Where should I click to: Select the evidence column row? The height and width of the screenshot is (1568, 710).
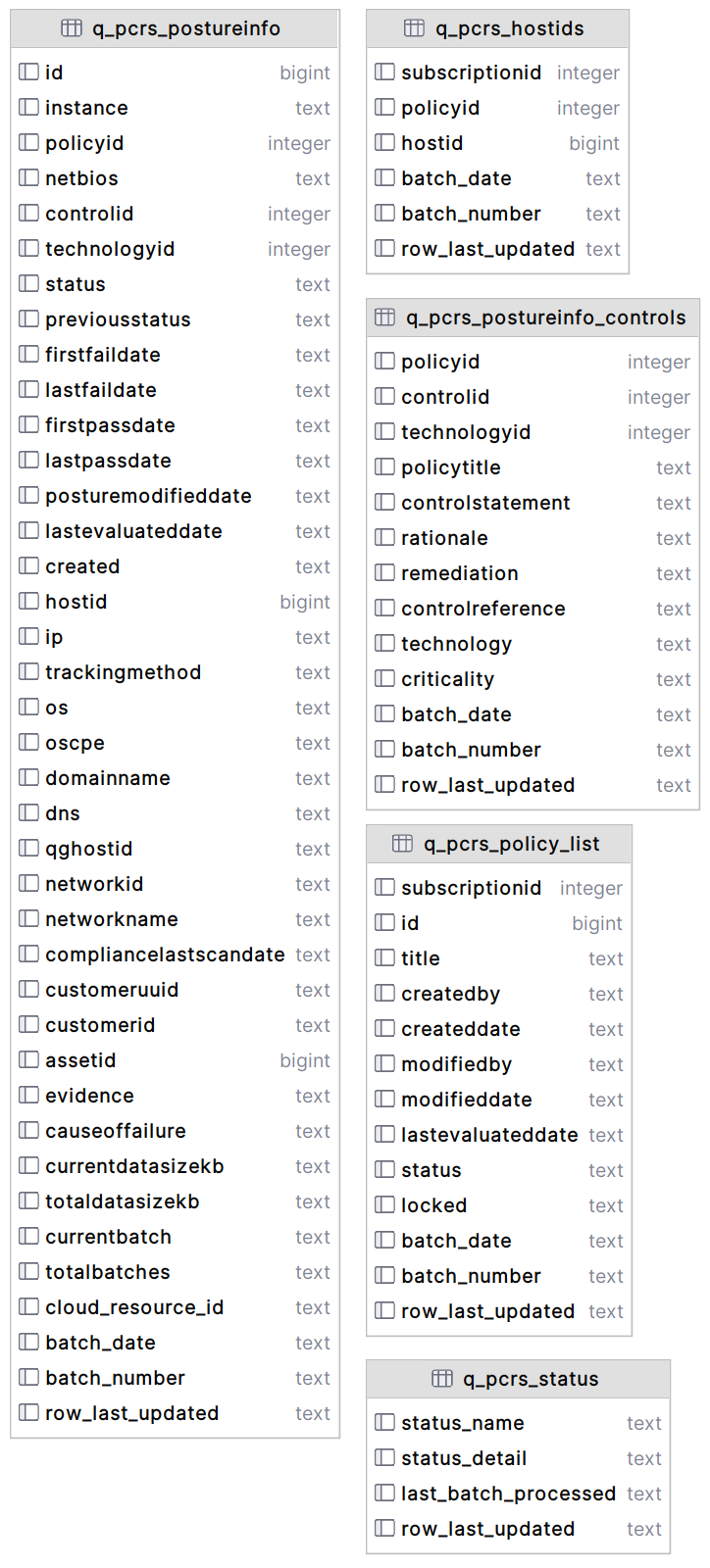coord(176,1096)
